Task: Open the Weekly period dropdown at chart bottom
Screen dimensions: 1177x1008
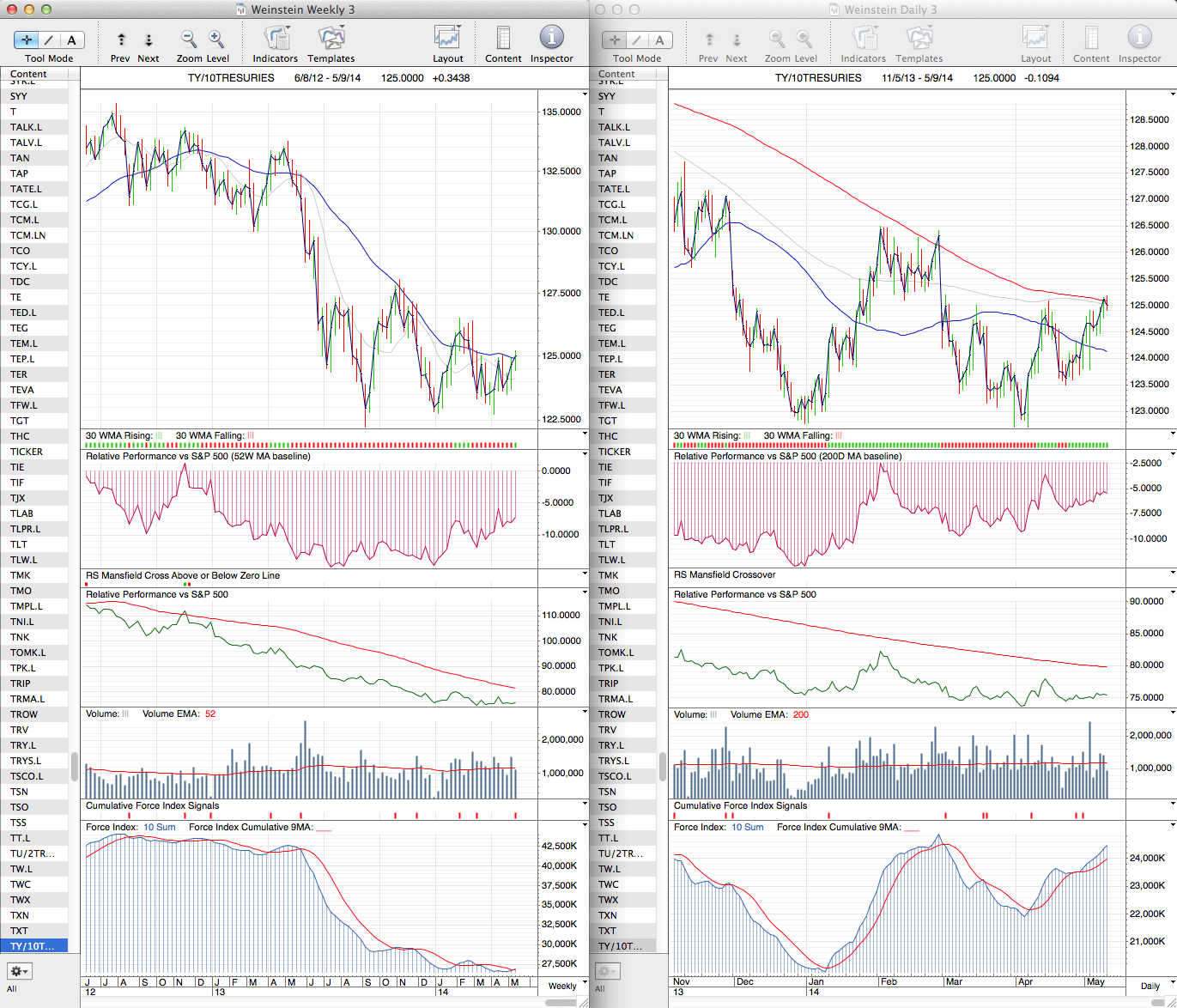Action: [567, 986]
